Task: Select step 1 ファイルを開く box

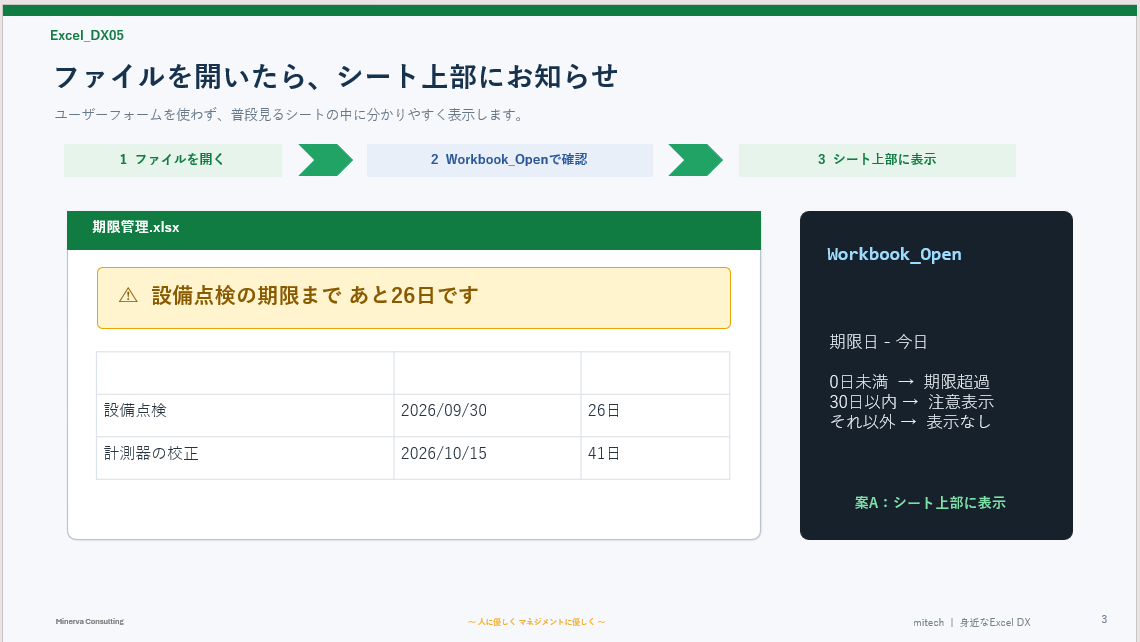Action: 173,160
